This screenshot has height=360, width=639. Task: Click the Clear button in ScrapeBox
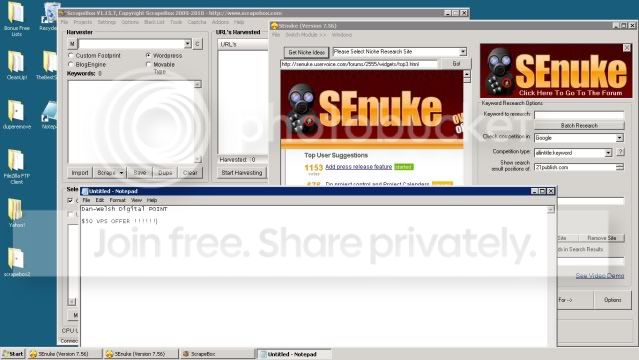(190, 173)
